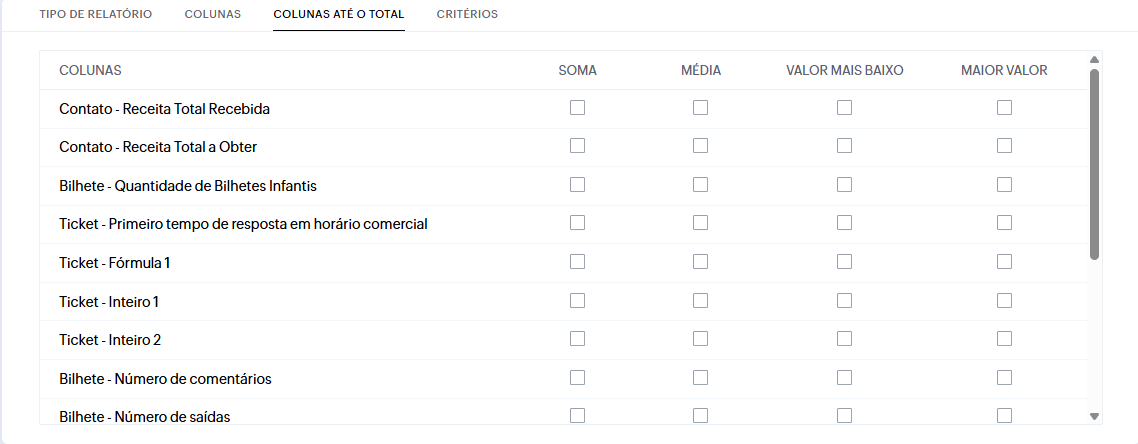The image size is (1138, 444).
Task: Click the scroll up arrow
Action: 1094,60
